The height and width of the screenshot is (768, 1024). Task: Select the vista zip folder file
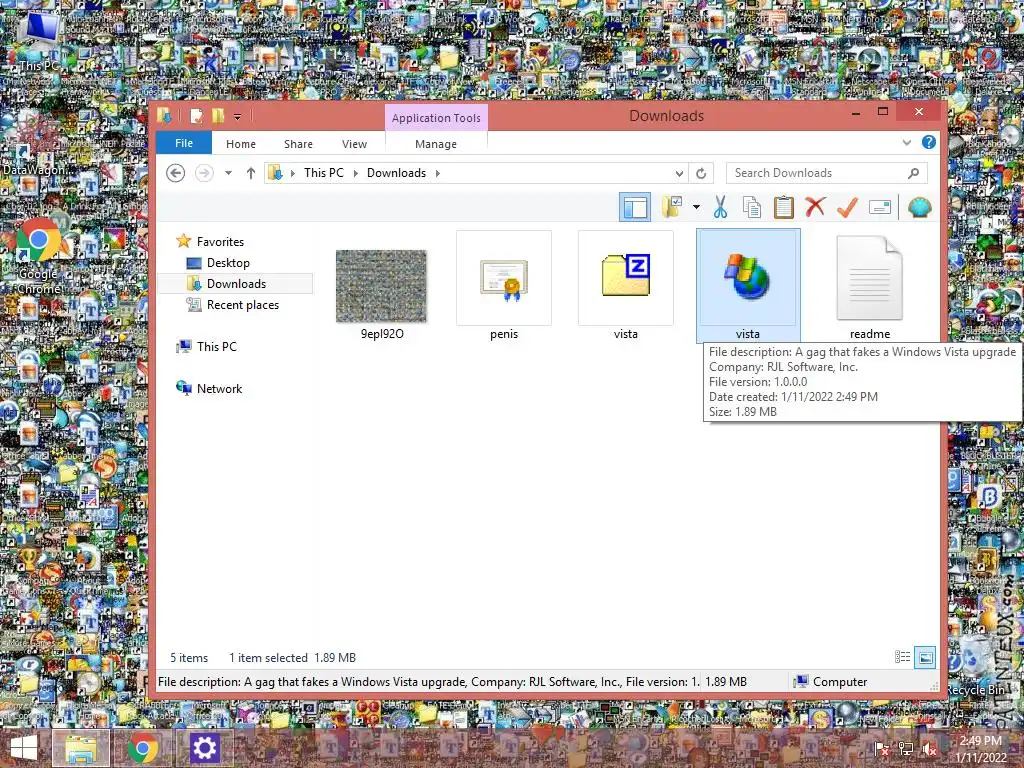(626, 278)
